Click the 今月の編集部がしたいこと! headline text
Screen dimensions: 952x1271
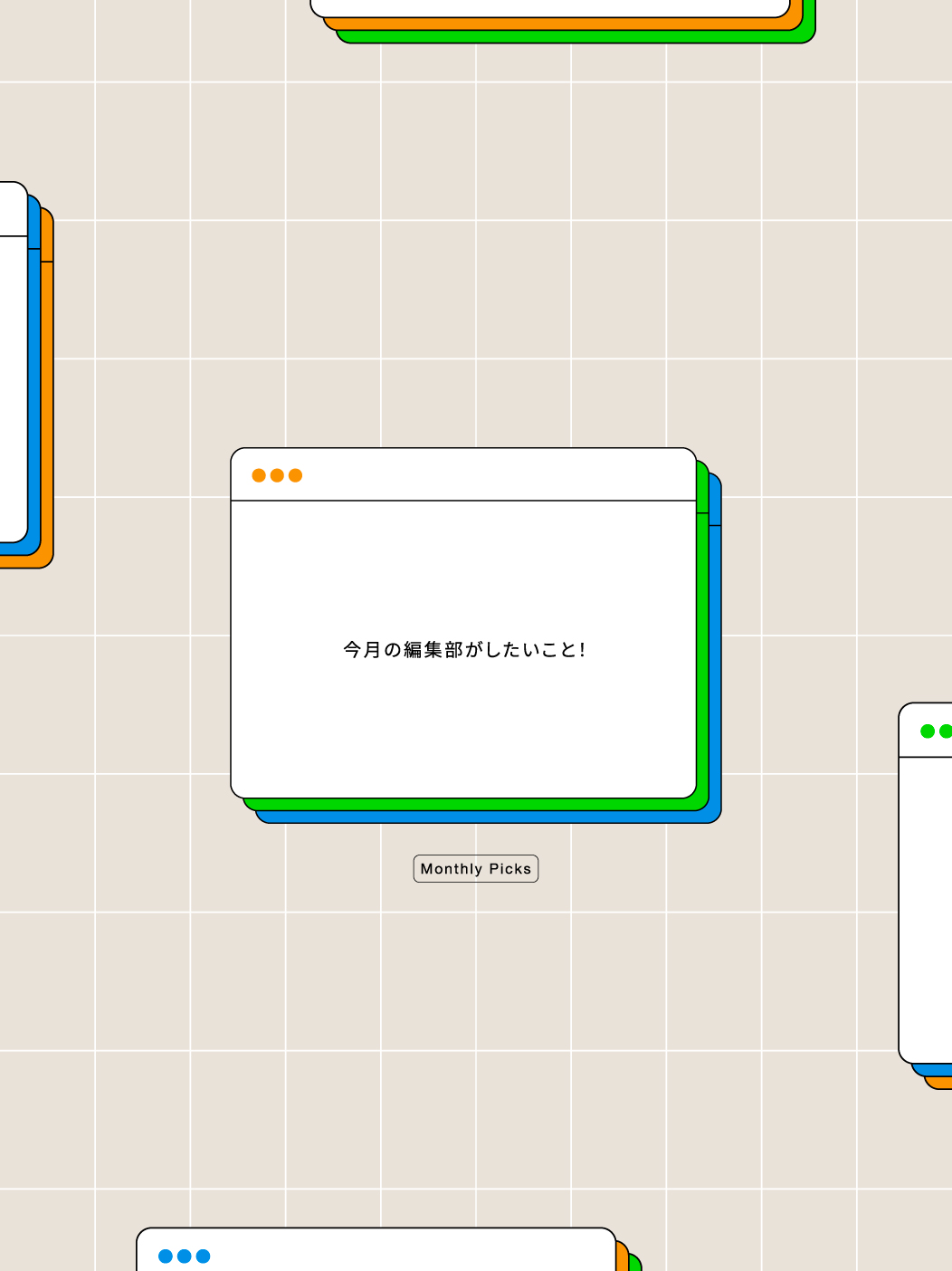(x=464, y=650)
